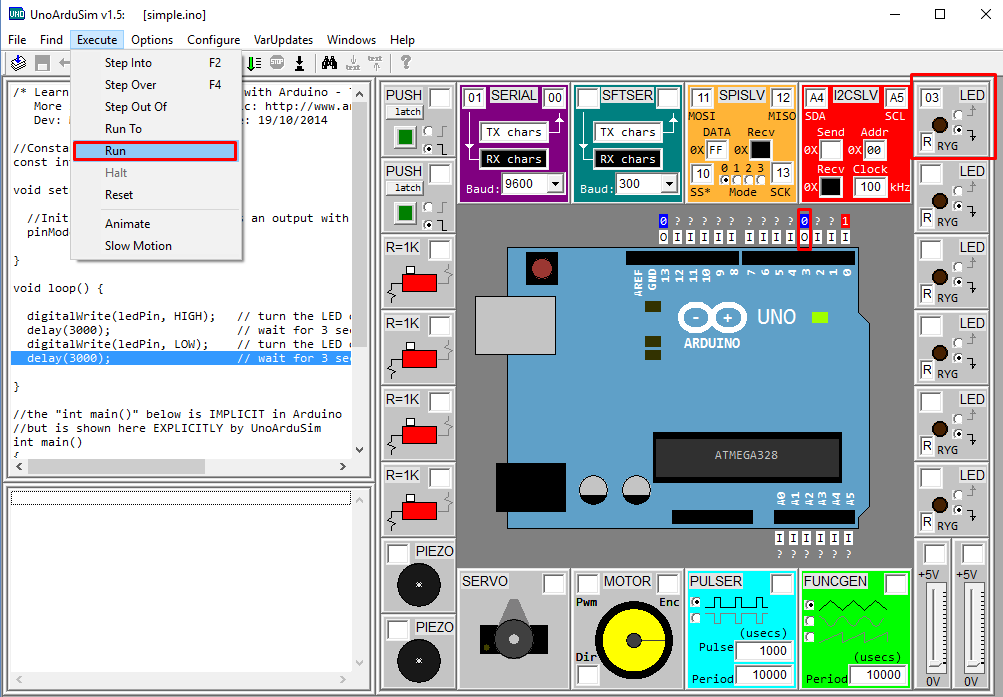Open the SFTSER Baud 300 dropdown
Screen dimensions: 1003x697
point(670,184)
